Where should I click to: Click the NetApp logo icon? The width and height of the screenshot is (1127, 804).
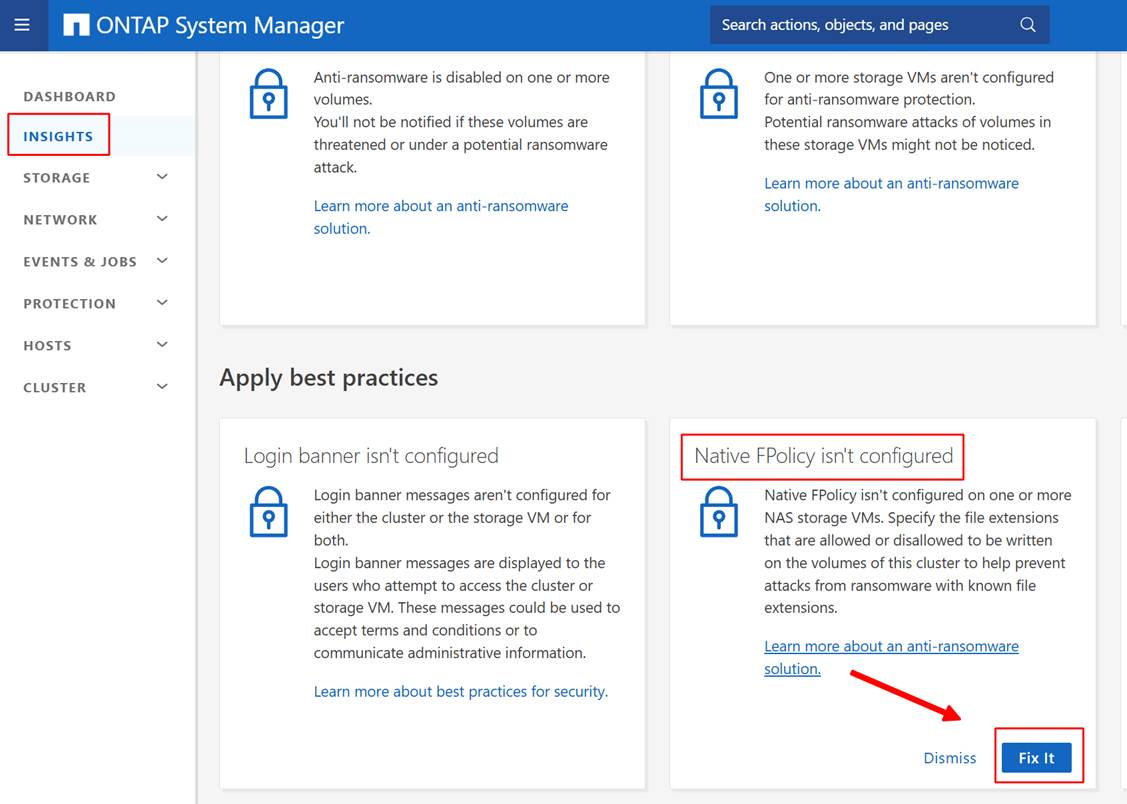pyautogui.click(x=76, y=25)
